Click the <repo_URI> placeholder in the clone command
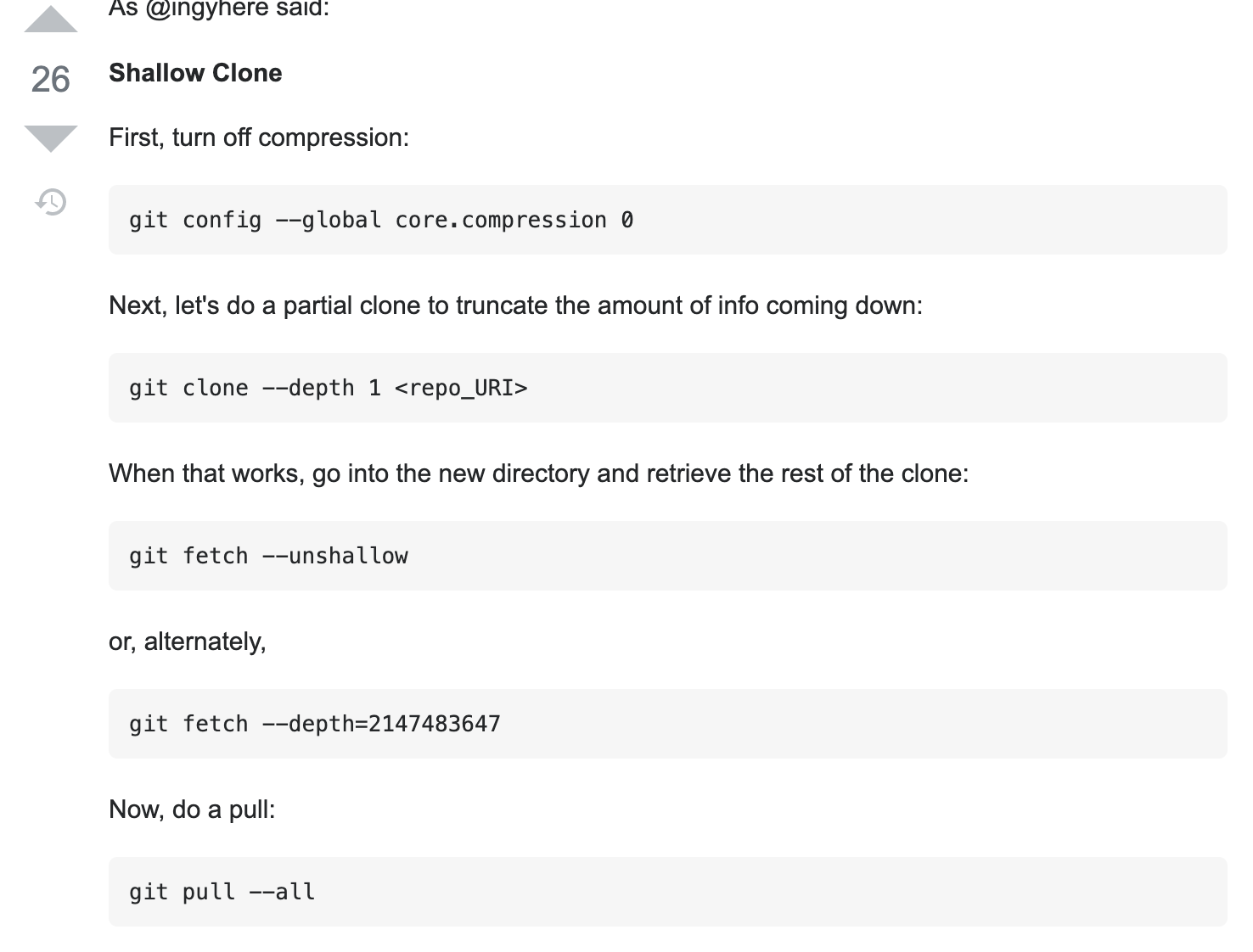Viewport: 1253px width, 952px height. pyautogui.click(x=463, y=388)
